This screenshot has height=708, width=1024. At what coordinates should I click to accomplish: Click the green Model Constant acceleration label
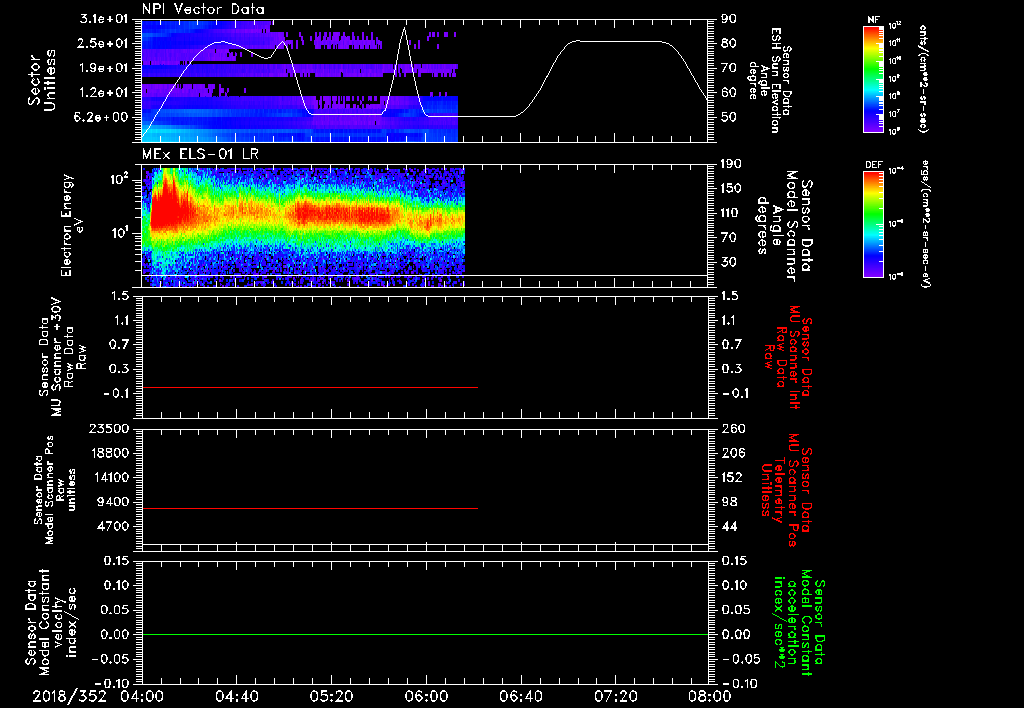click(799, 622)
